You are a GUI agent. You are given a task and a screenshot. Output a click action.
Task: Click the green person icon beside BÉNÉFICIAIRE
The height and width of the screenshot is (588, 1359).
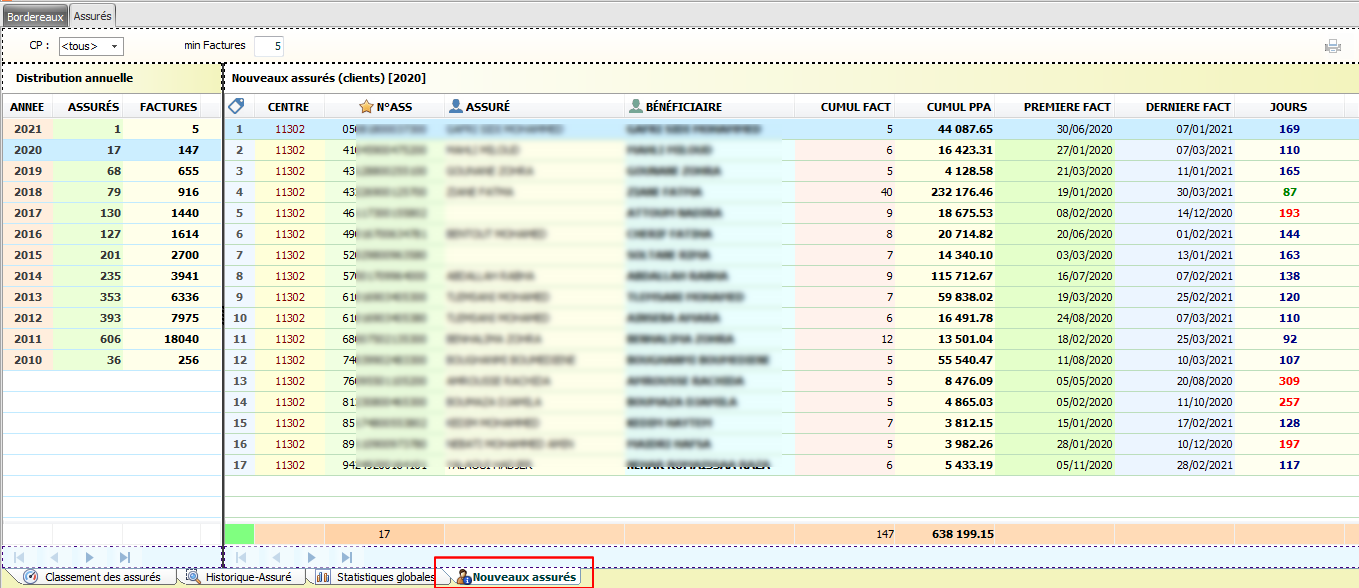[635, 107]
